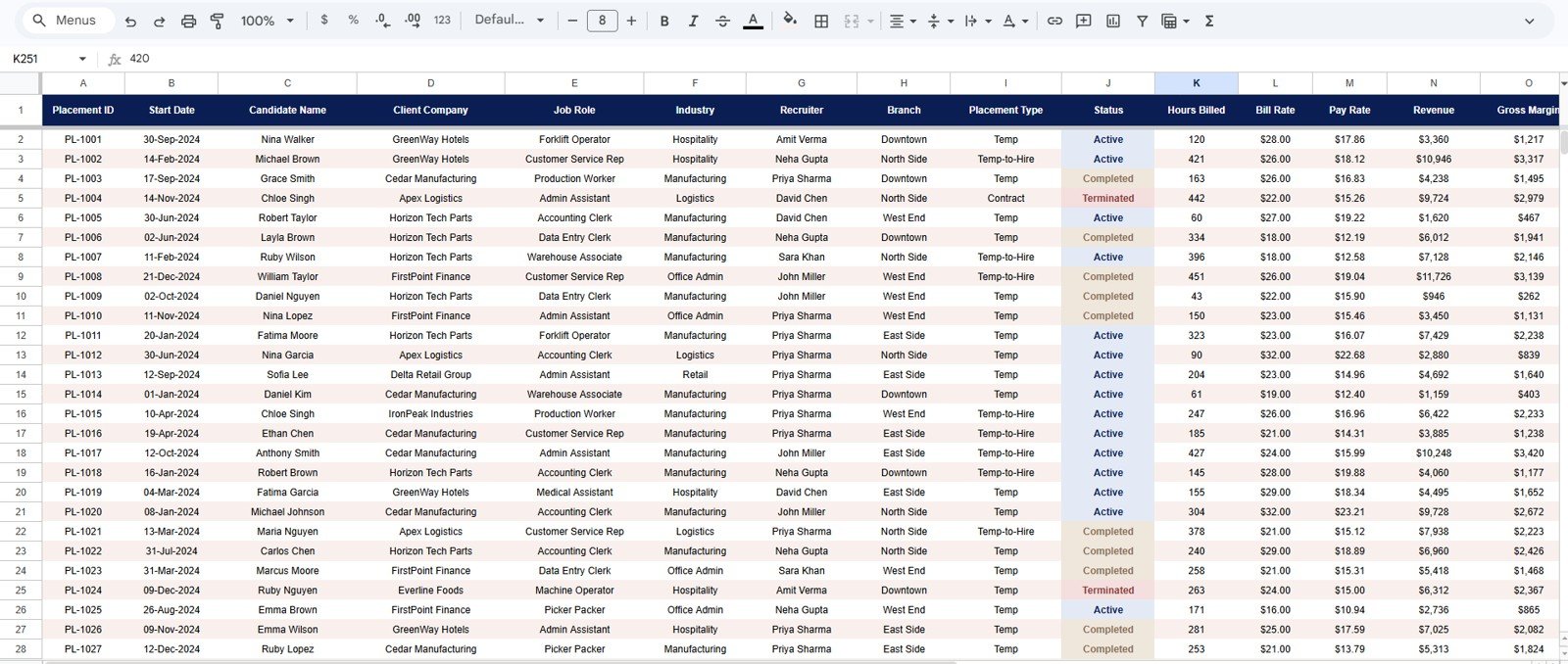
Task: Toggle strikethrough formatting
Action: coord(722,21)
